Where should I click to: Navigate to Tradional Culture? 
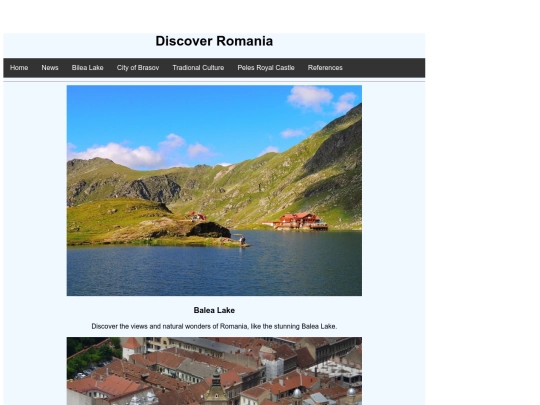pyautogui.click(x=198, y=68)
